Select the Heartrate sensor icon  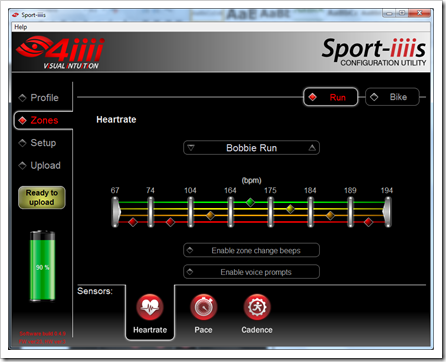tap(150, 307)
